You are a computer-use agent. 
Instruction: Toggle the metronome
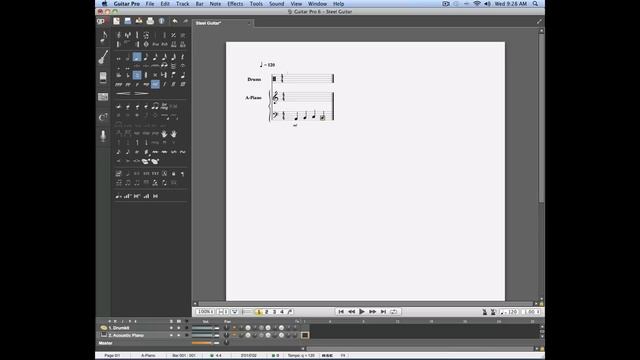(484, 312)
